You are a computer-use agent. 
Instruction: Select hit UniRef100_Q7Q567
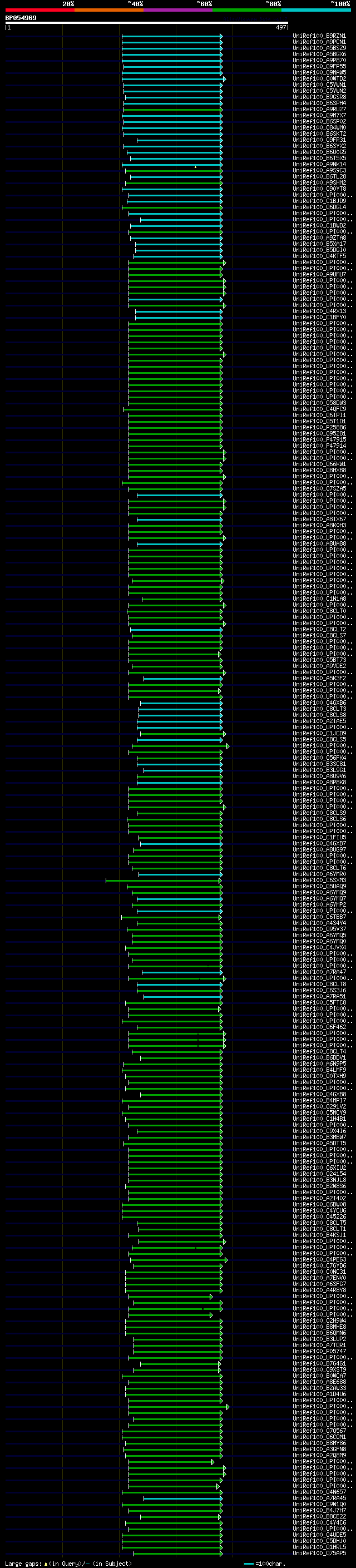click(319, 1431)
